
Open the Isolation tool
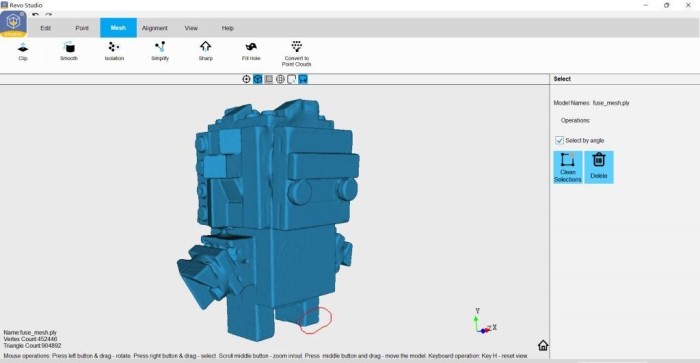tap(114, 51)
